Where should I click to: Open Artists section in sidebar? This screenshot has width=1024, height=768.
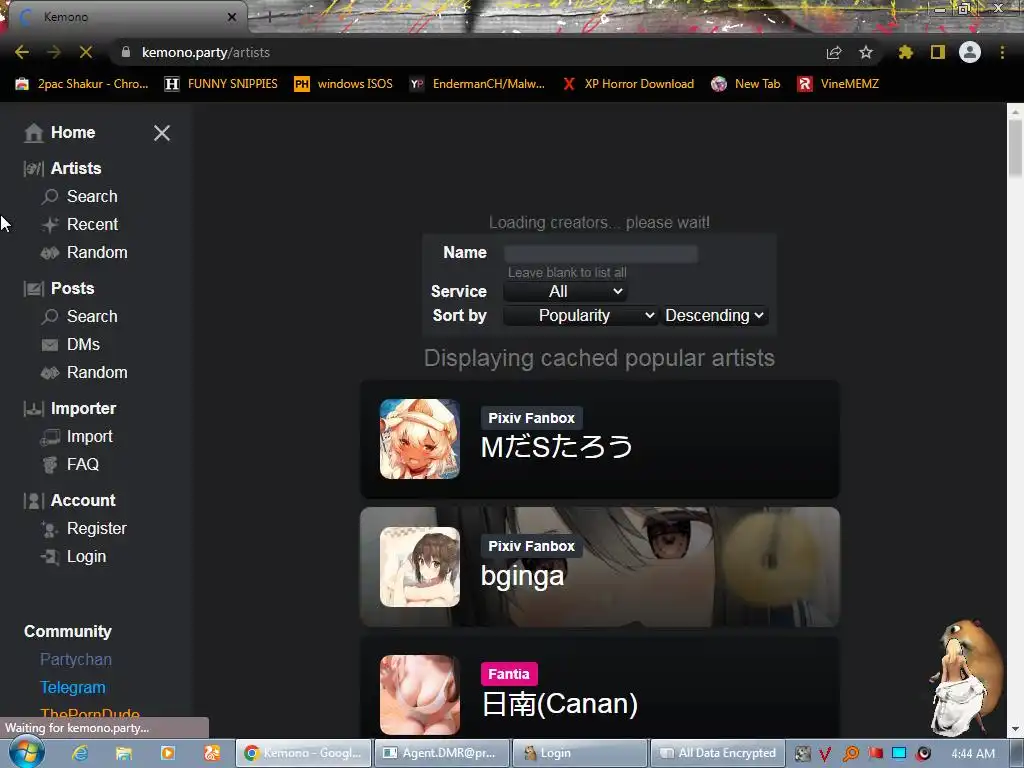click(76, 168)
